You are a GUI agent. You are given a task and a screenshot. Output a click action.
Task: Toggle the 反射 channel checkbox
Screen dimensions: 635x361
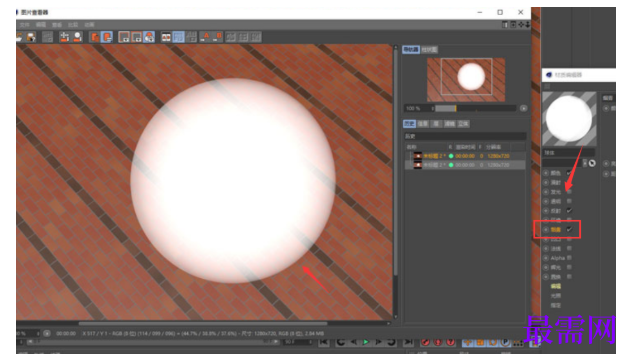(569, 211)
